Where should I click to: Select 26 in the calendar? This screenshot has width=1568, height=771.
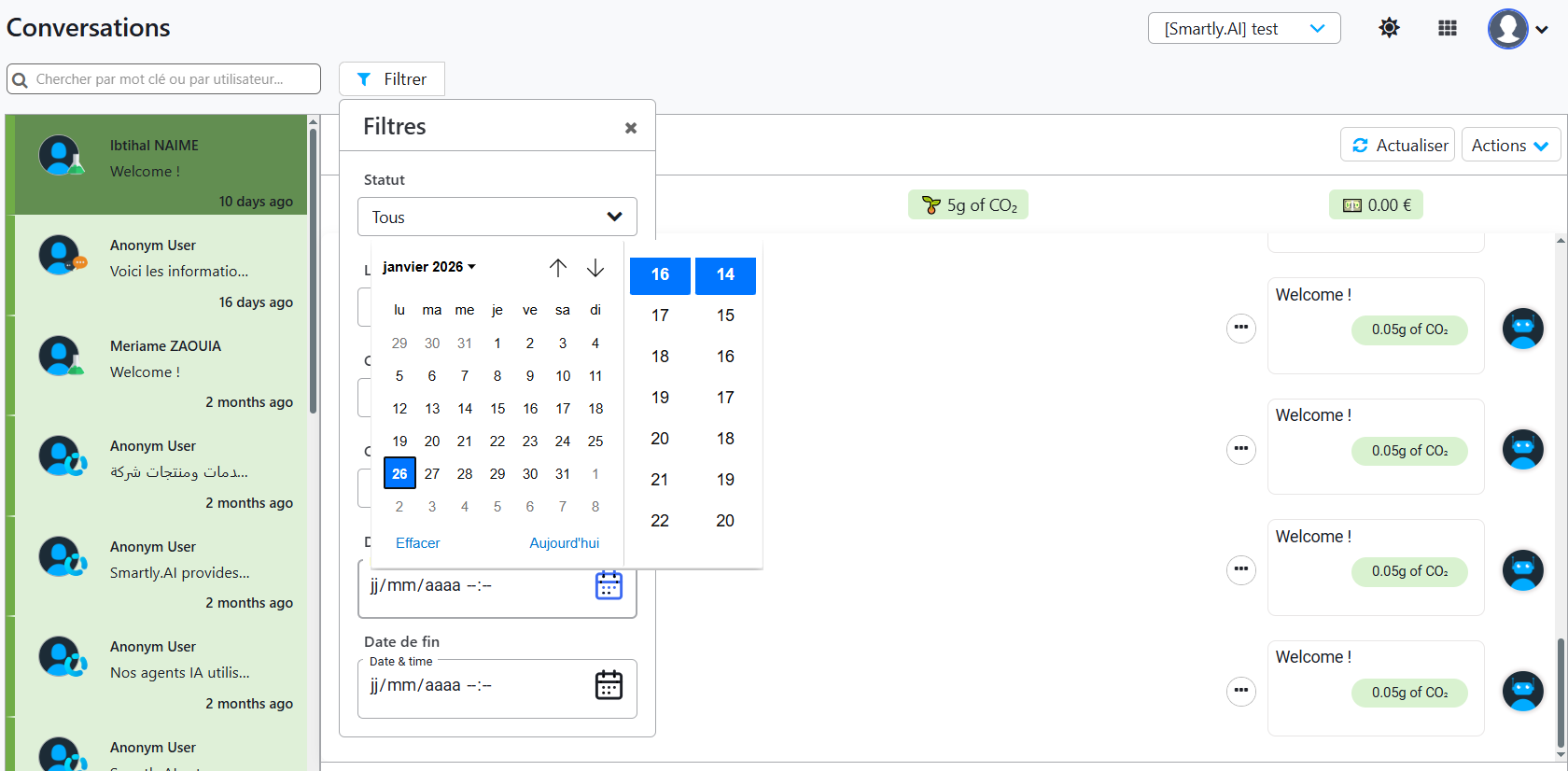pos(399,473)
